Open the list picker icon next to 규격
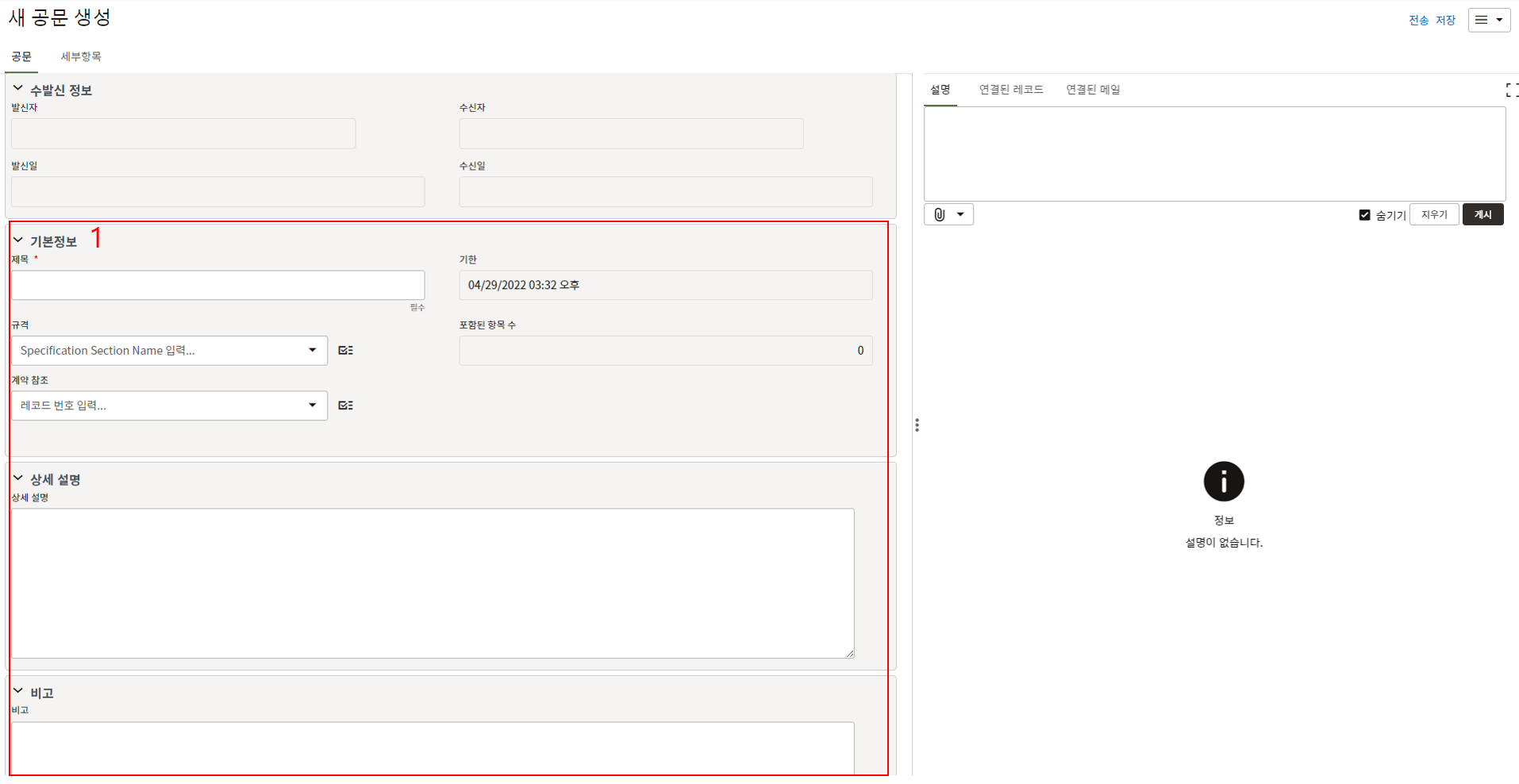This screenshot has width=1519, height=784. (x=345, y=351)
